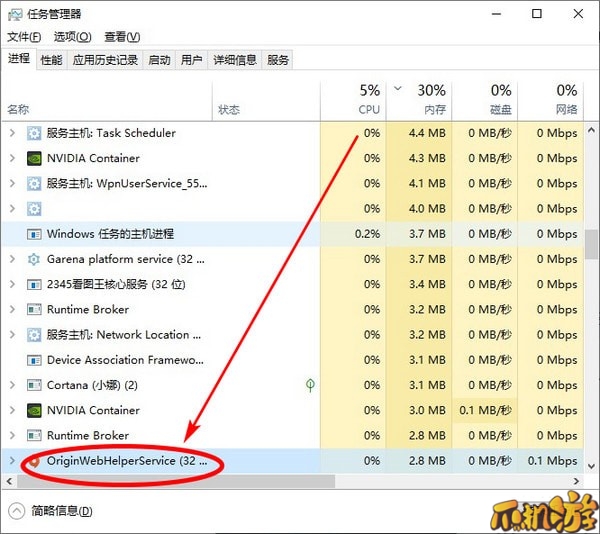Click the gear icon of the unnamed 4.0 MB process
The image size is (600, 534).
34,209
